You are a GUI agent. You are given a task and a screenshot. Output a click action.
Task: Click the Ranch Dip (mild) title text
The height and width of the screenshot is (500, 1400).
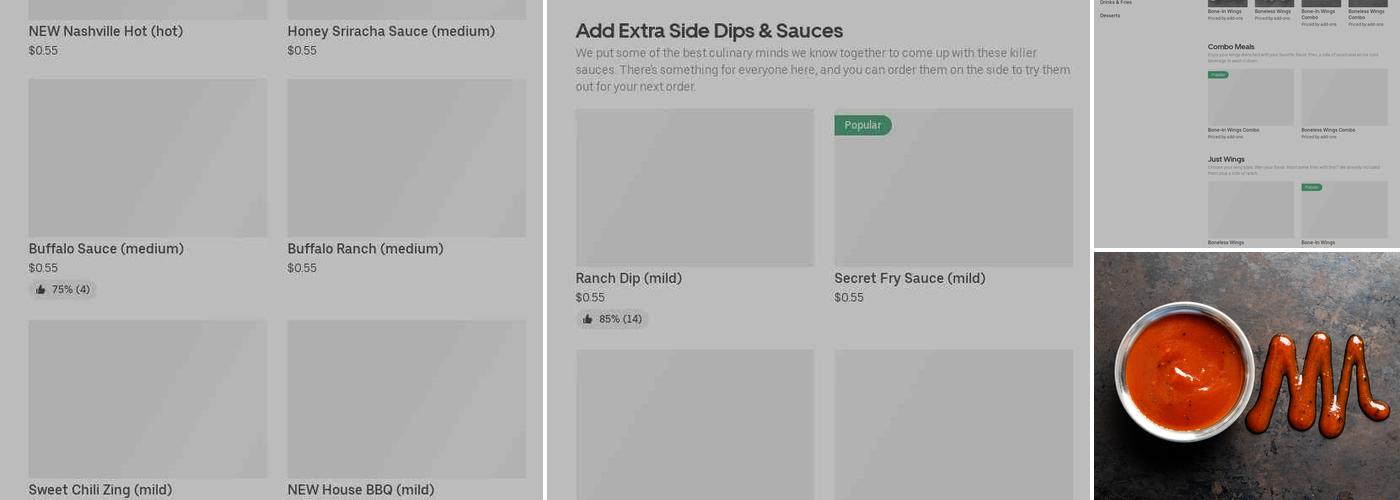[628, 278]
